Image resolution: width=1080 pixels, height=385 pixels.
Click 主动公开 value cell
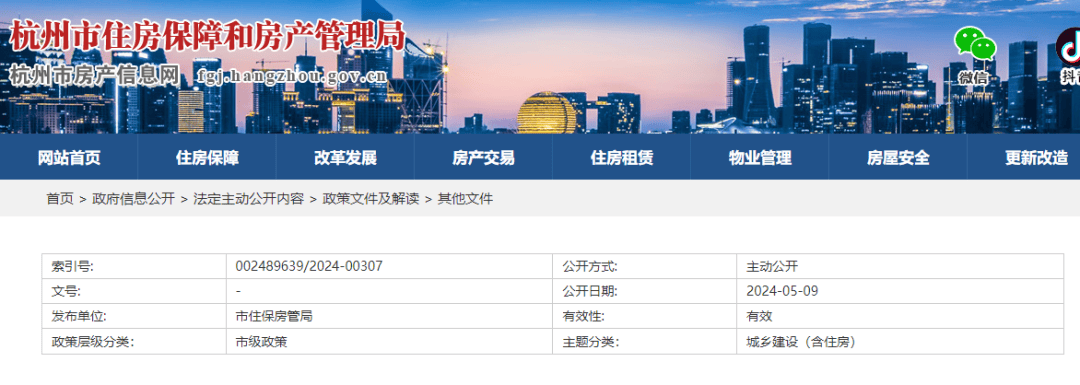pos(900,266)
